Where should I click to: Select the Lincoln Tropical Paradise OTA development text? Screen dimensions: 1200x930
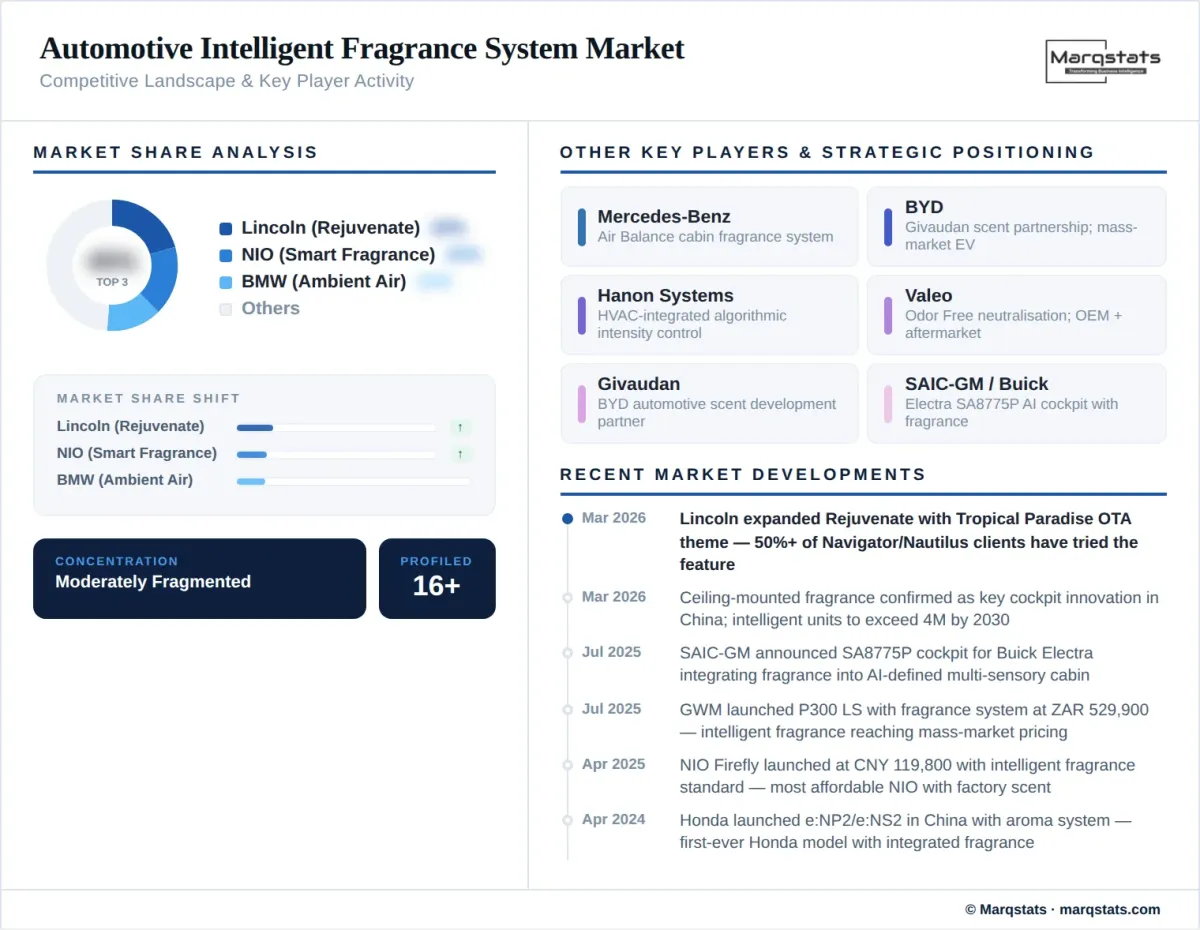909,542
